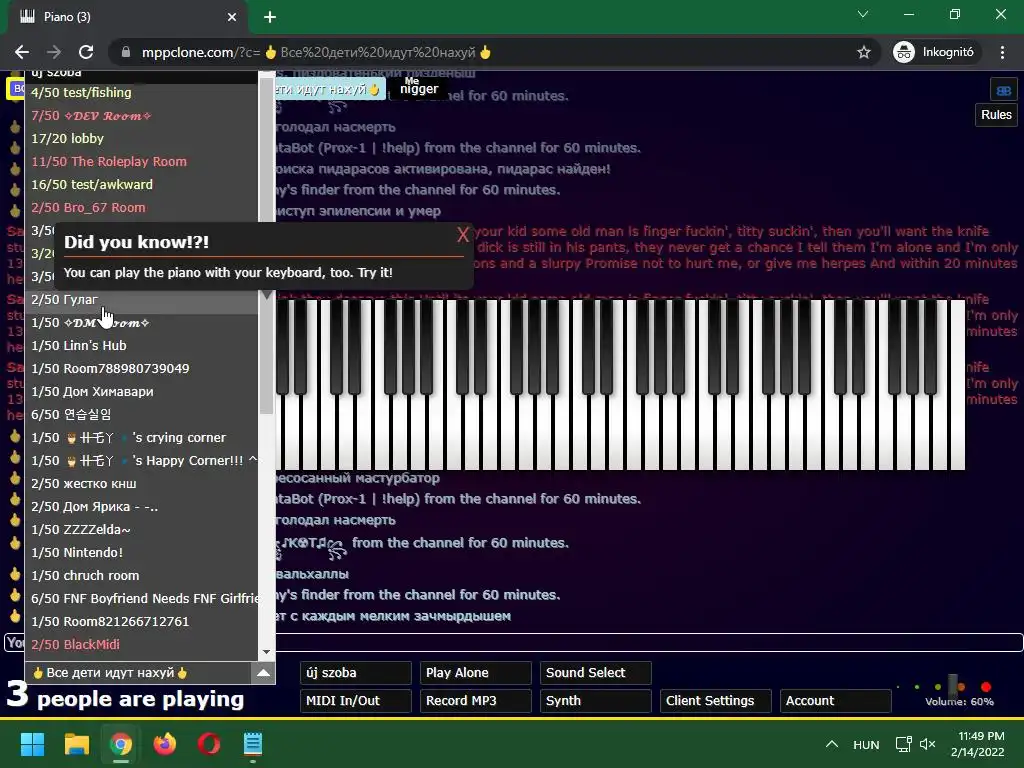Reload the mppclone page
The image size is (1024, 768).
(86, 52)
